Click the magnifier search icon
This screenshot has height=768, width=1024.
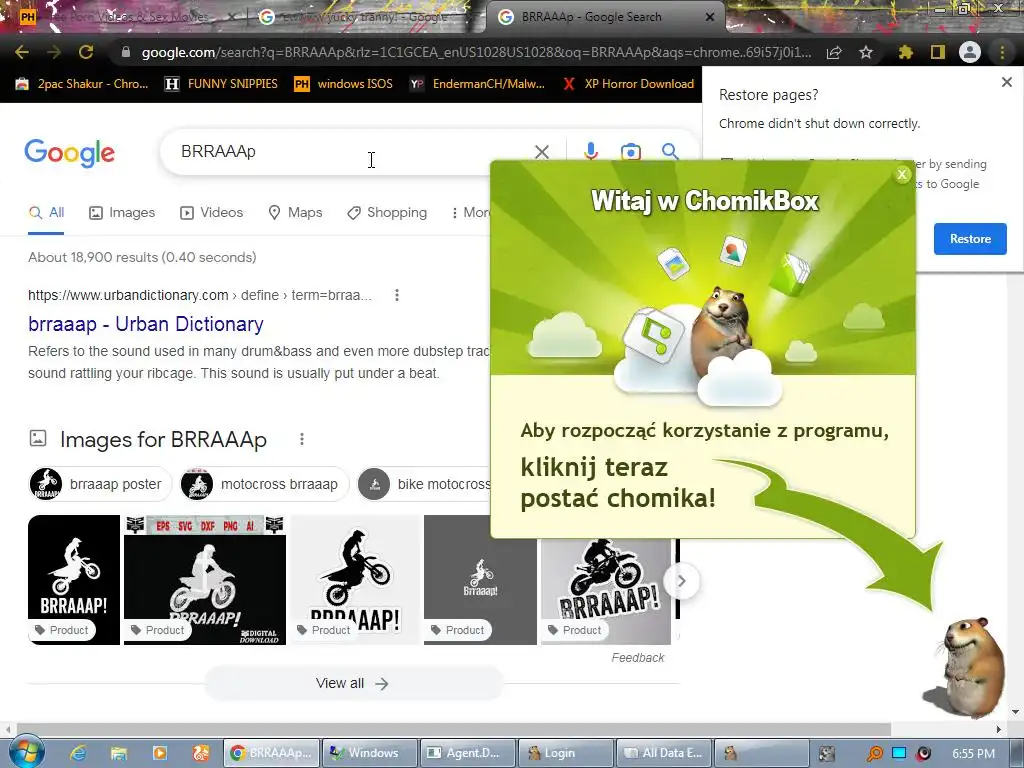pyautogui.click(x=669, y=152)
